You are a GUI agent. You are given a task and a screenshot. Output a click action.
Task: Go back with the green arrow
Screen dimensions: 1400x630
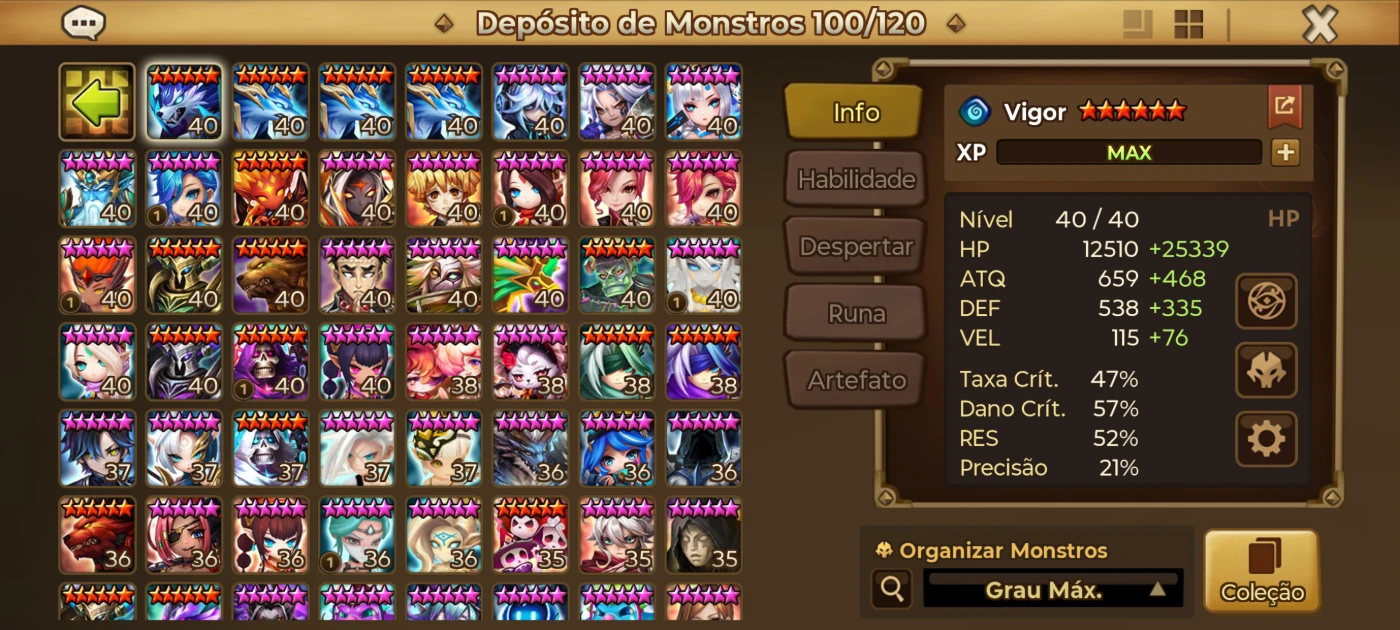tap(97, 102)
